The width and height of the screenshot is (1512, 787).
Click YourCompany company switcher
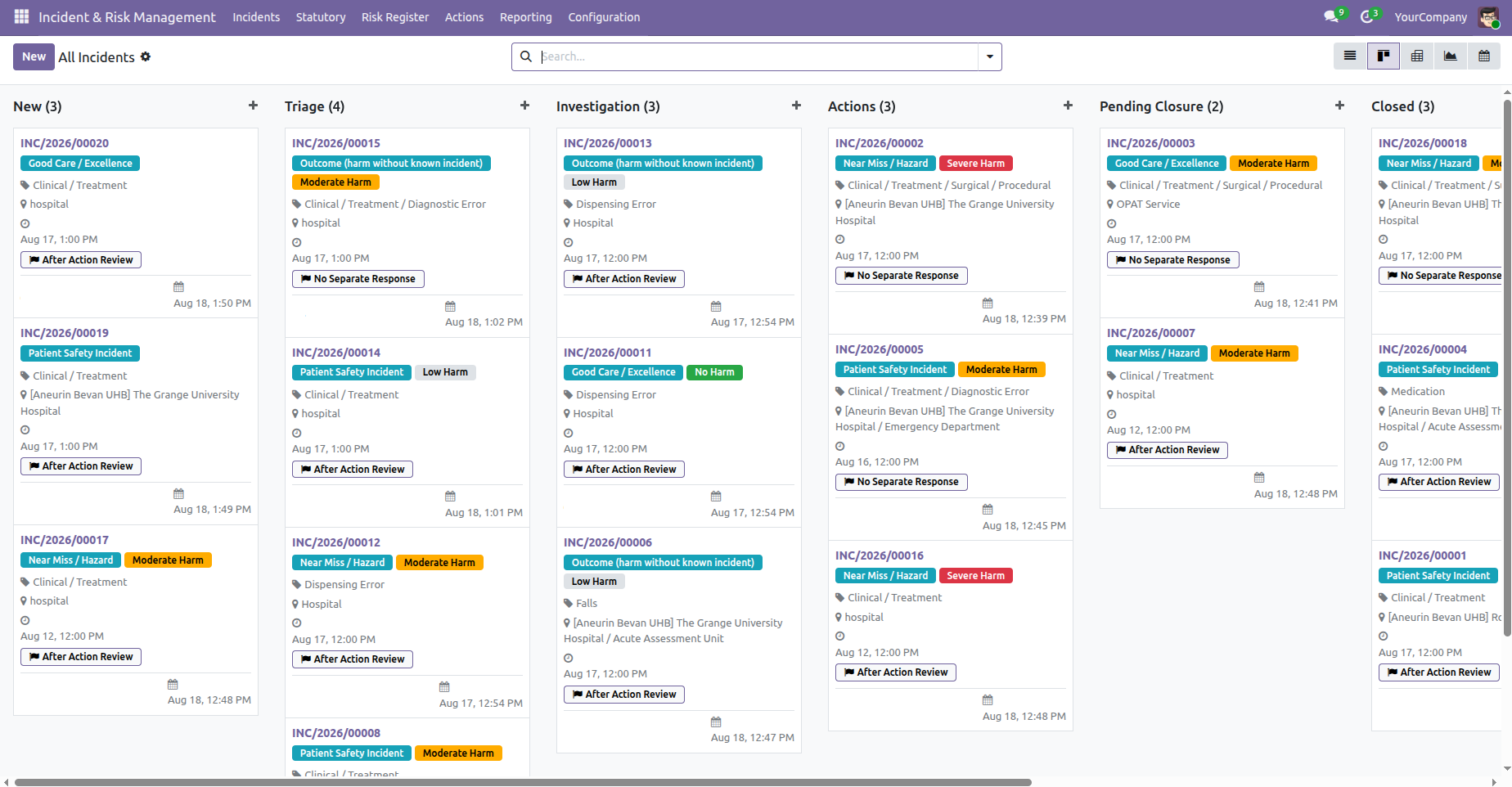[x=1431, y=17]
